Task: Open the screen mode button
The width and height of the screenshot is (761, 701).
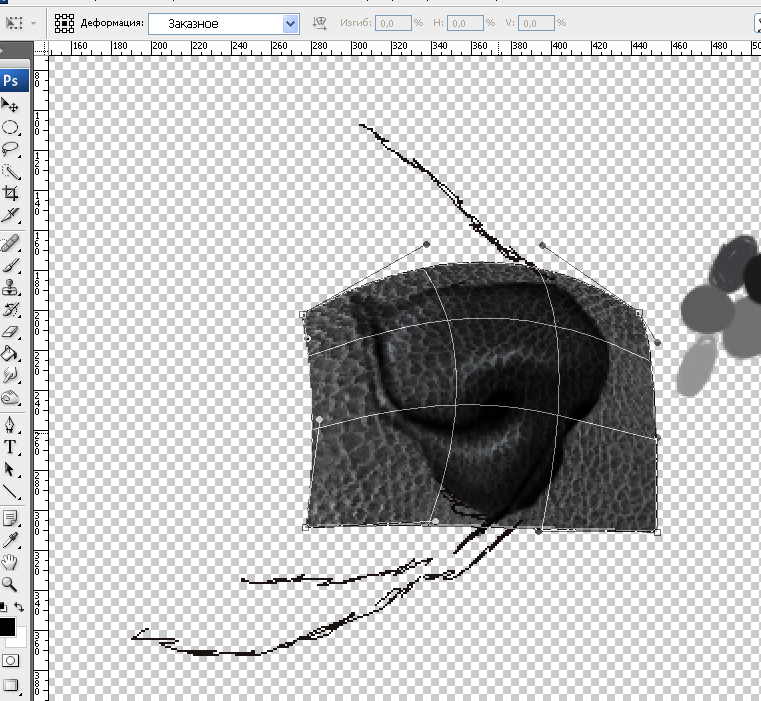Action: (x=10, y=685)
